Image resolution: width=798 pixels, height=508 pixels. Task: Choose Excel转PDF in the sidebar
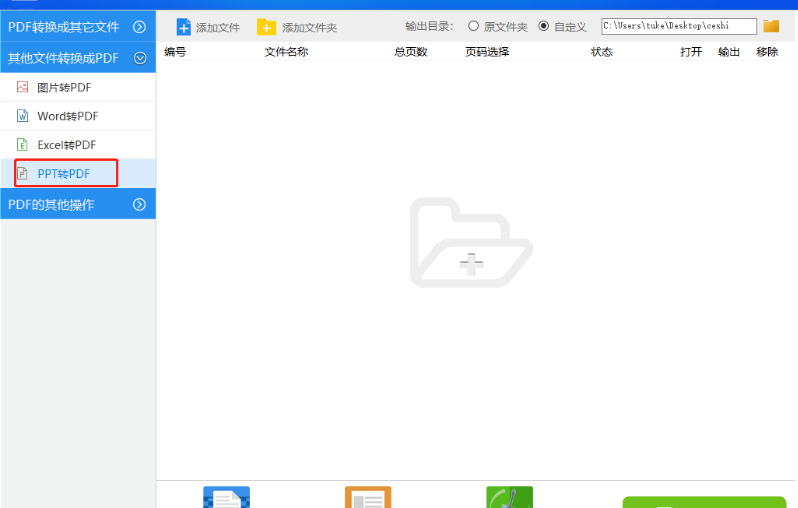78,145
